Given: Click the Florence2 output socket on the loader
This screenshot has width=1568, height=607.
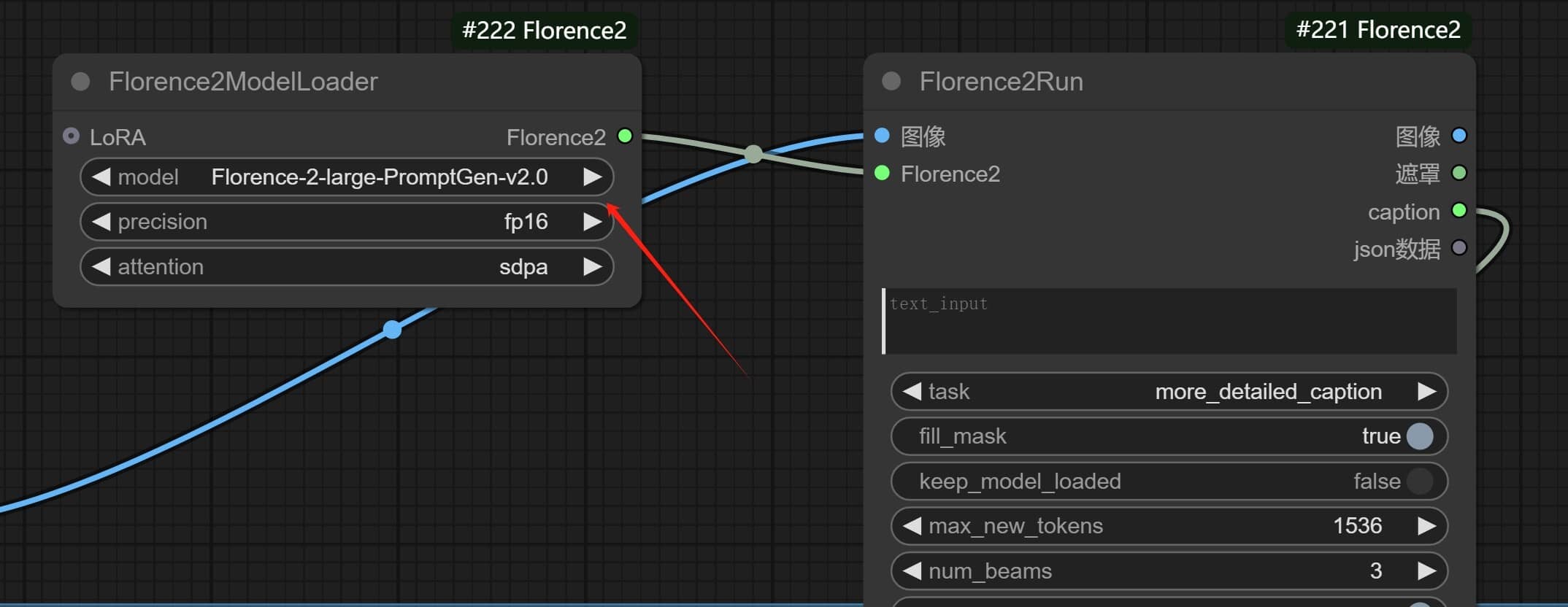Looking at the screenshot, I should pos(625,136).
